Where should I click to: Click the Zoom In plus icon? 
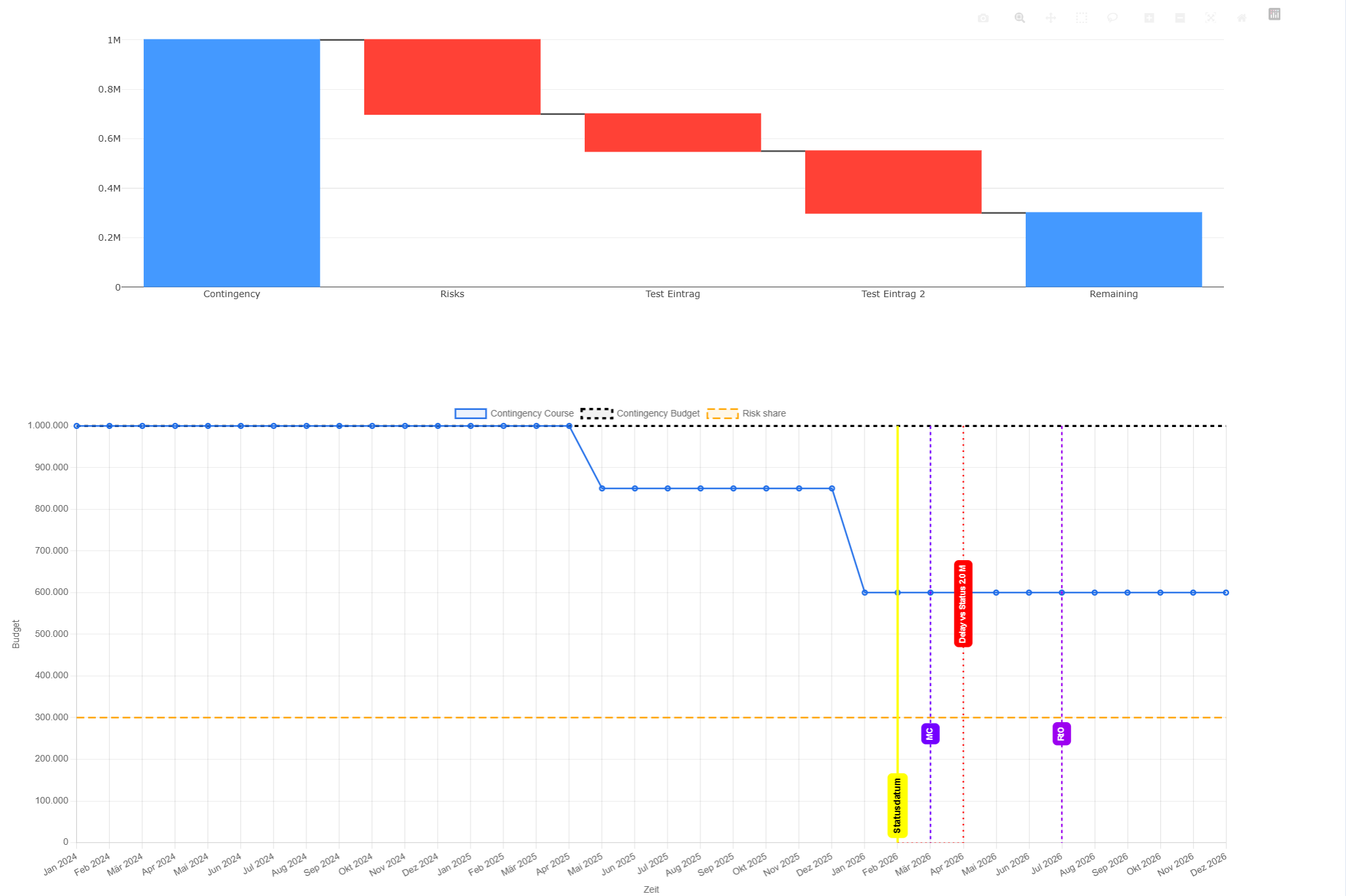(x=1149, y=18)
